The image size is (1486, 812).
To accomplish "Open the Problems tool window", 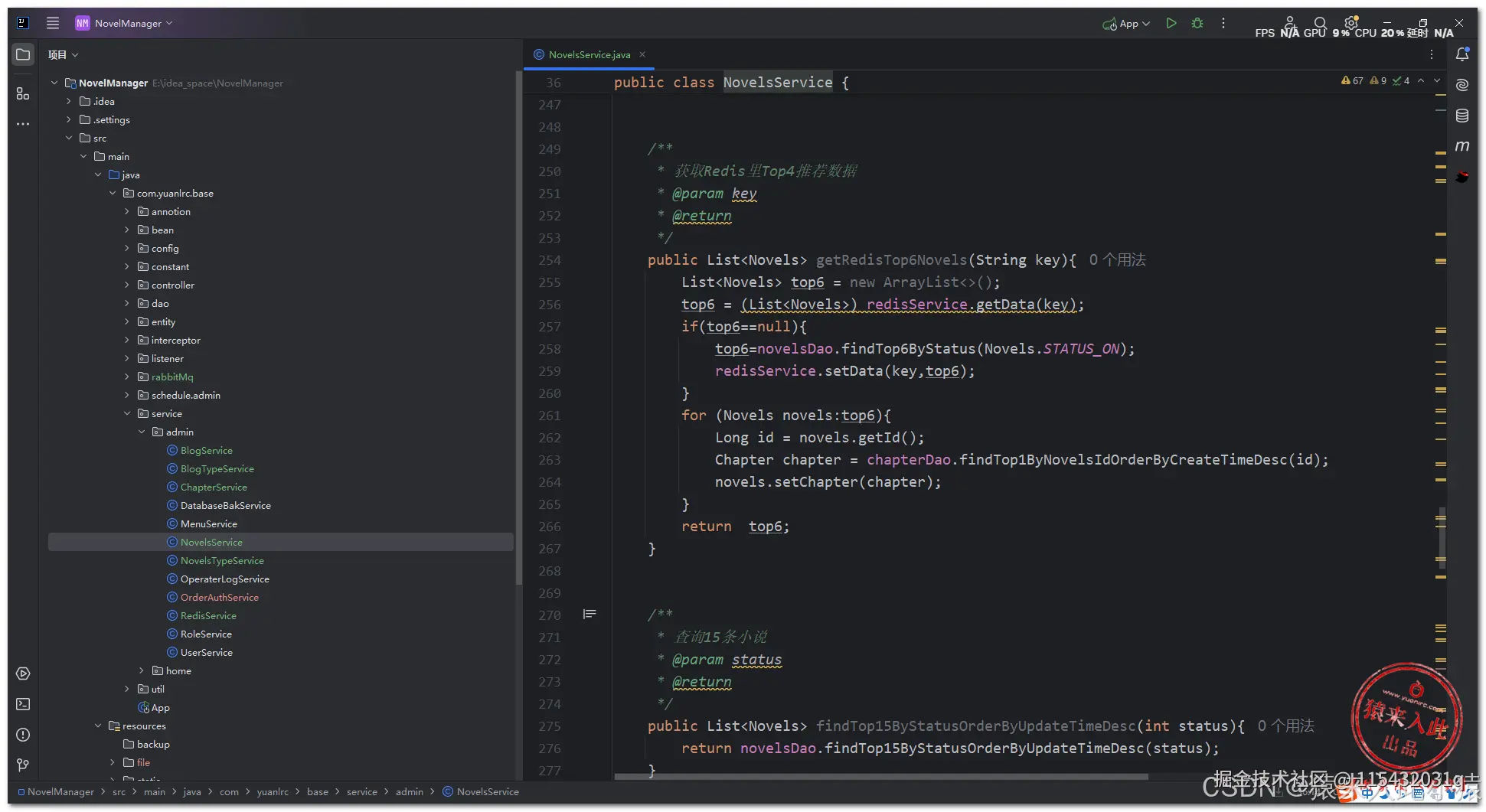I will tap(23, 735).
